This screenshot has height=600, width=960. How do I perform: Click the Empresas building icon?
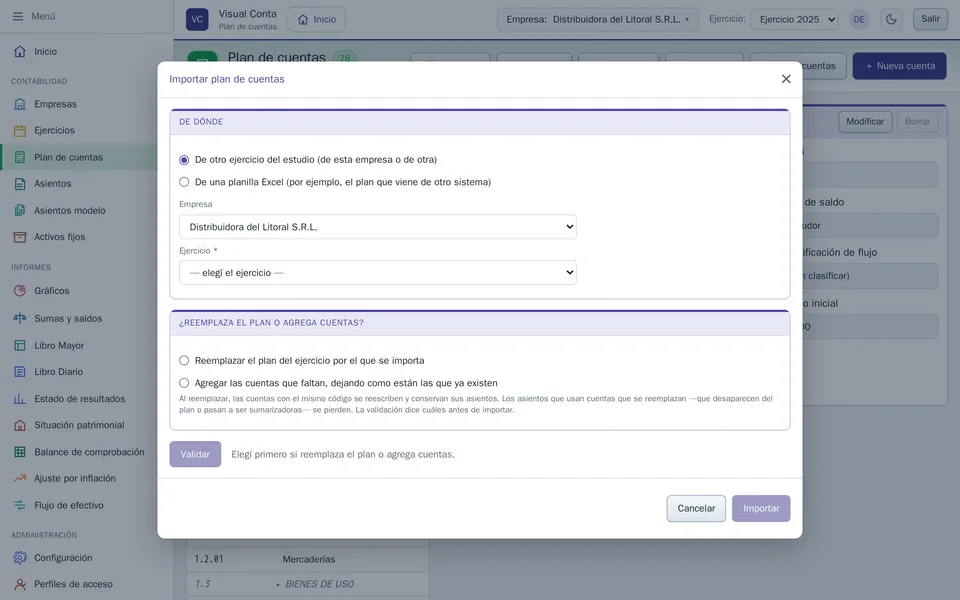20,104
